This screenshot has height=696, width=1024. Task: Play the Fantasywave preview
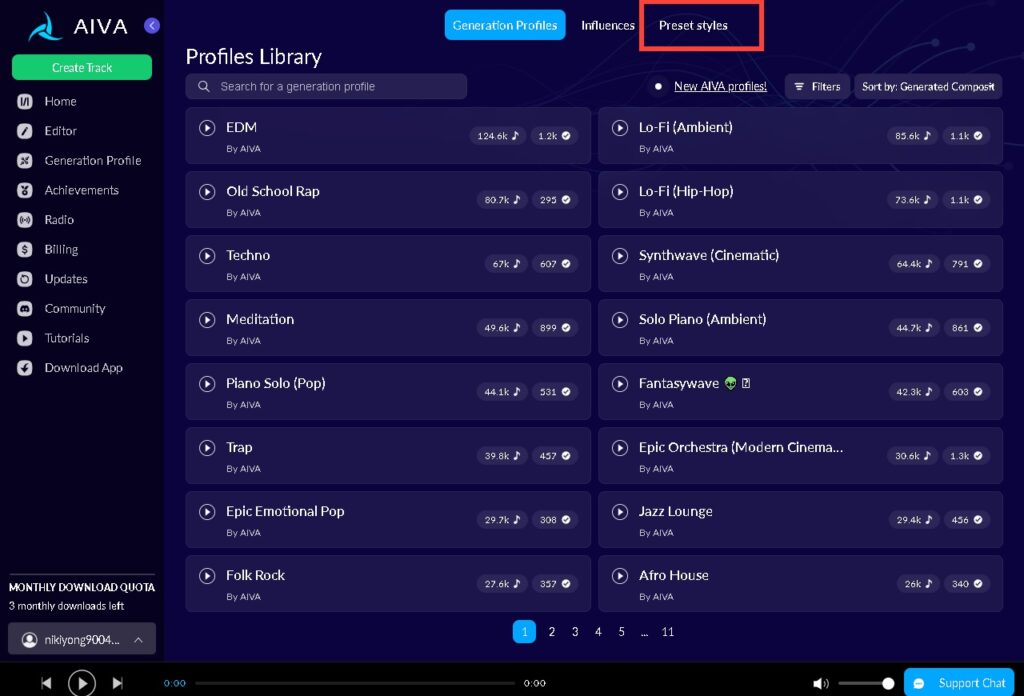(620, 384)
